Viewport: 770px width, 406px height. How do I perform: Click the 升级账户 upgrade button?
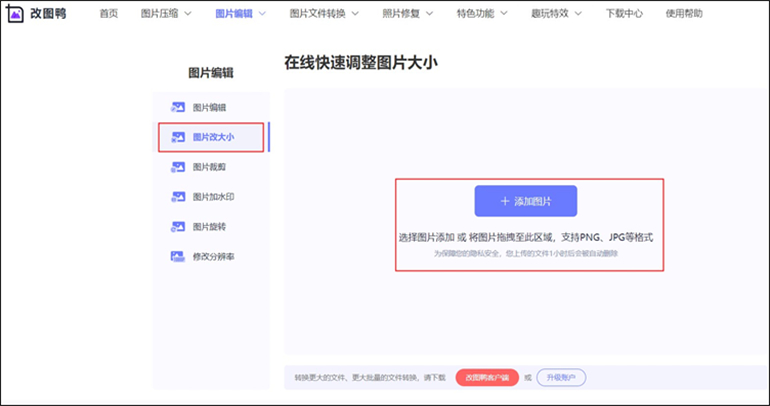(561, 377)
